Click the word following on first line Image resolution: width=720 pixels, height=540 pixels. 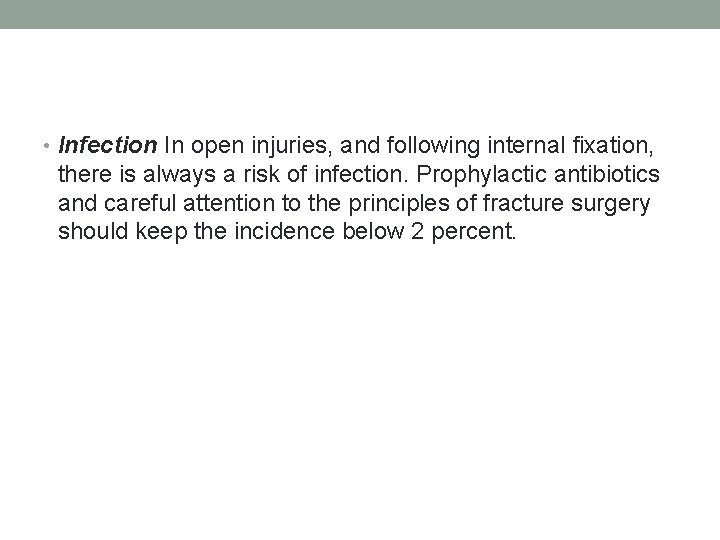433,147
